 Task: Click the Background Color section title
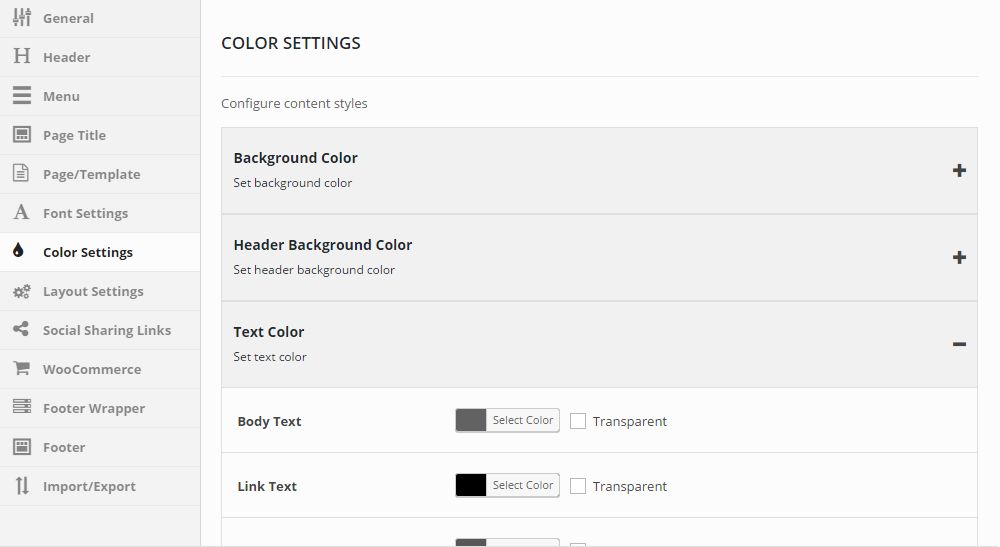[x=295, y=158]
